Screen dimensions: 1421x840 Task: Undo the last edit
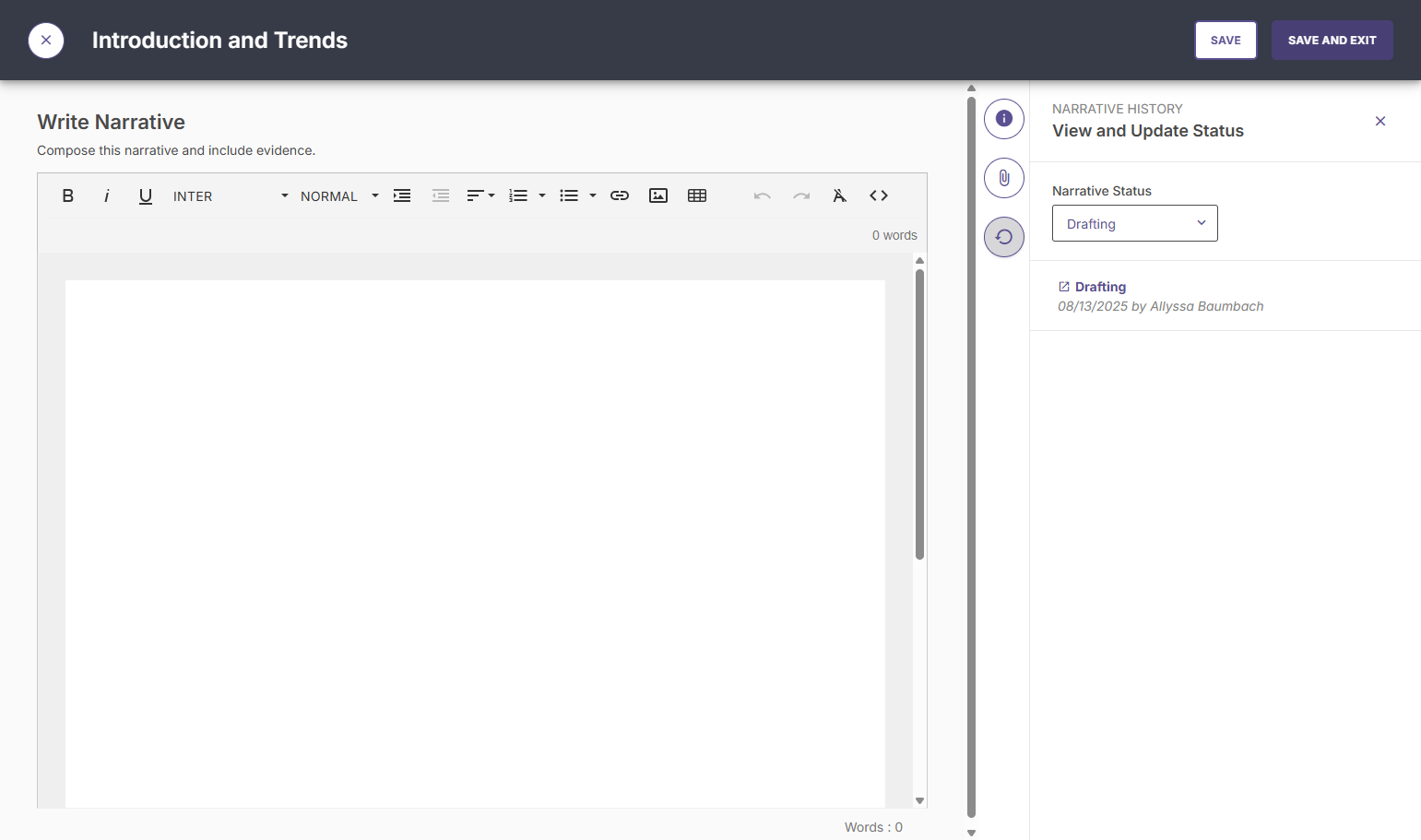[x=762, y=195]
